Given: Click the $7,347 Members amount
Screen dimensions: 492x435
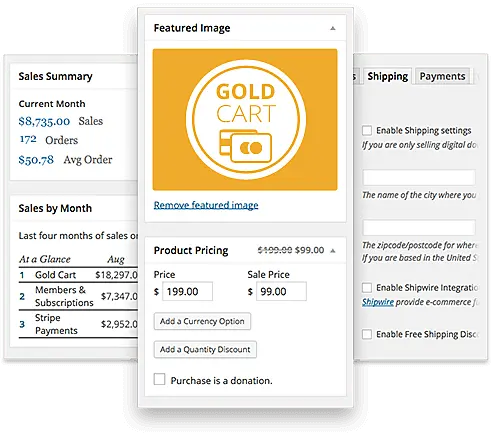Looking at the screenshot, I should tap(119, 296).
